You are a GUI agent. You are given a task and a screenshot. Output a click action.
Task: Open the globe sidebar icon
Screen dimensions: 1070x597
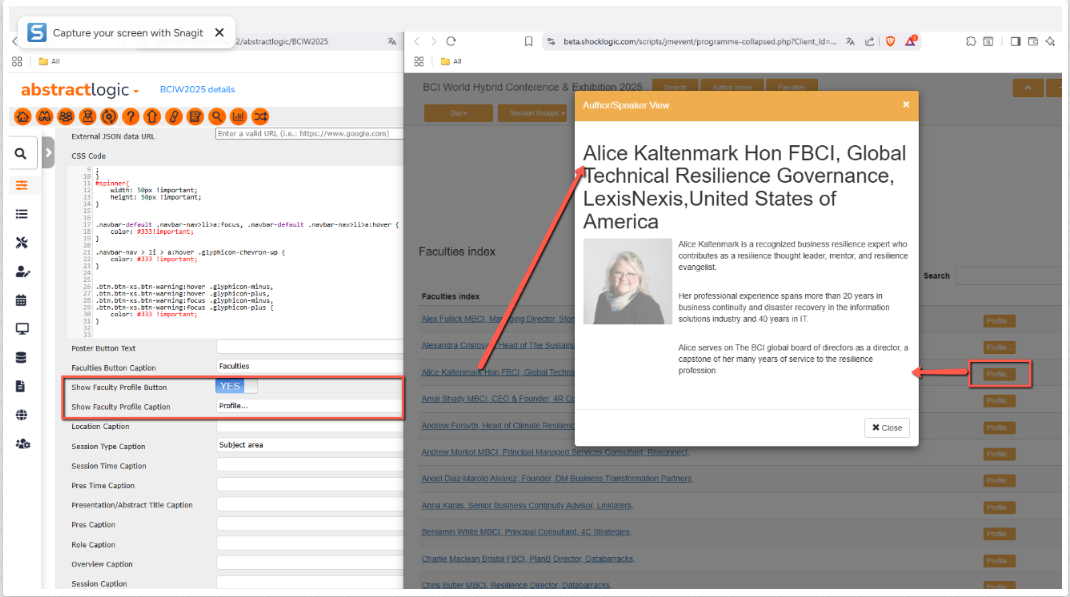pos(22,415)
